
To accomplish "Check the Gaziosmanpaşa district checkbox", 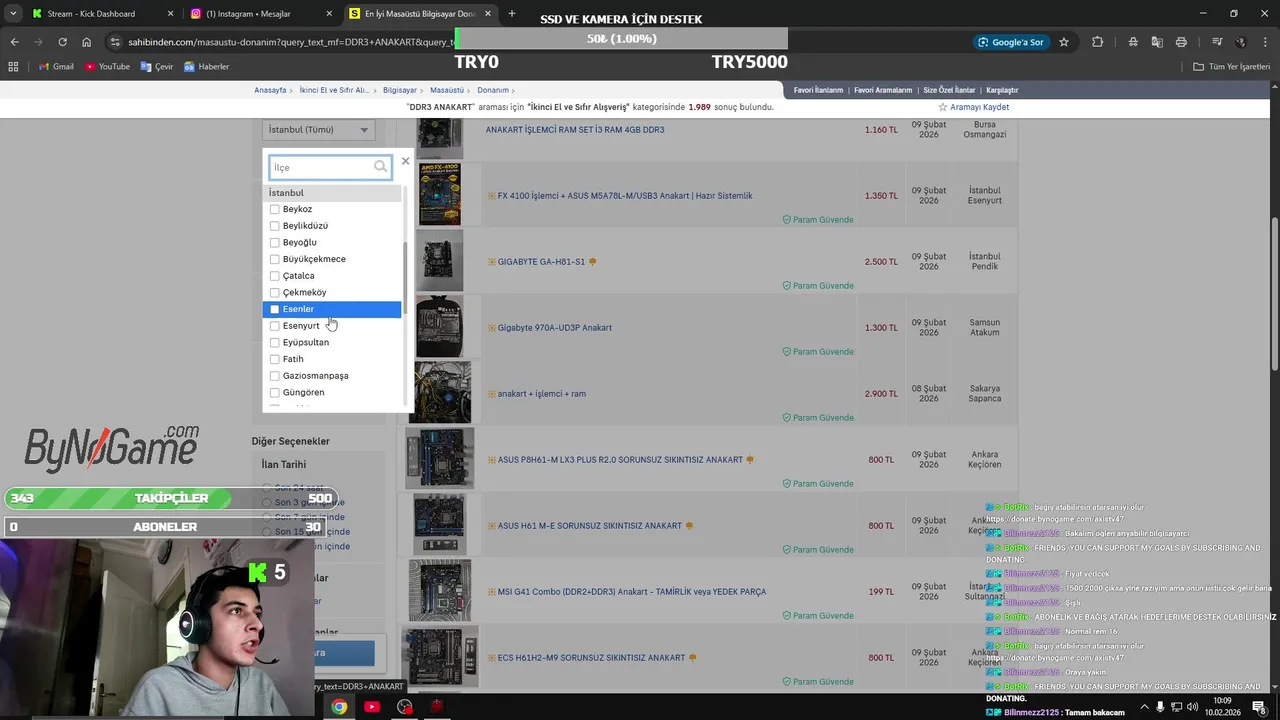I will tap(275, 376).
